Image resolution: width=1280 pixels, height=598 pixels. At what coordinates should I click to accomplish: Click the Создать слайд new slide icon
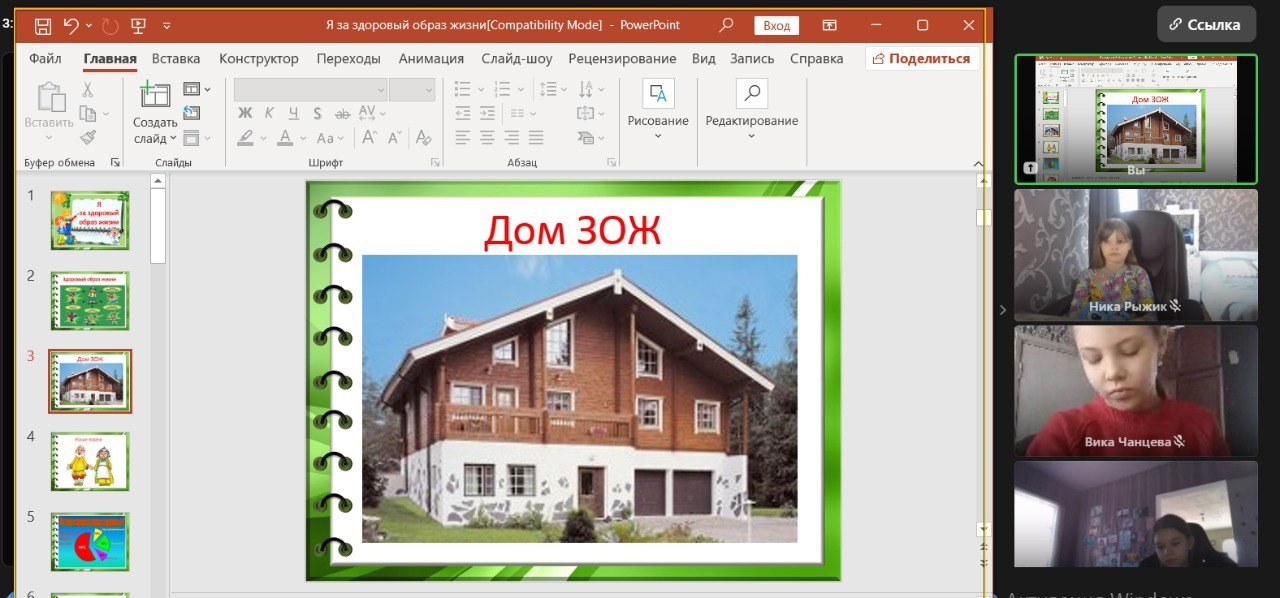(x=155, y=95)
